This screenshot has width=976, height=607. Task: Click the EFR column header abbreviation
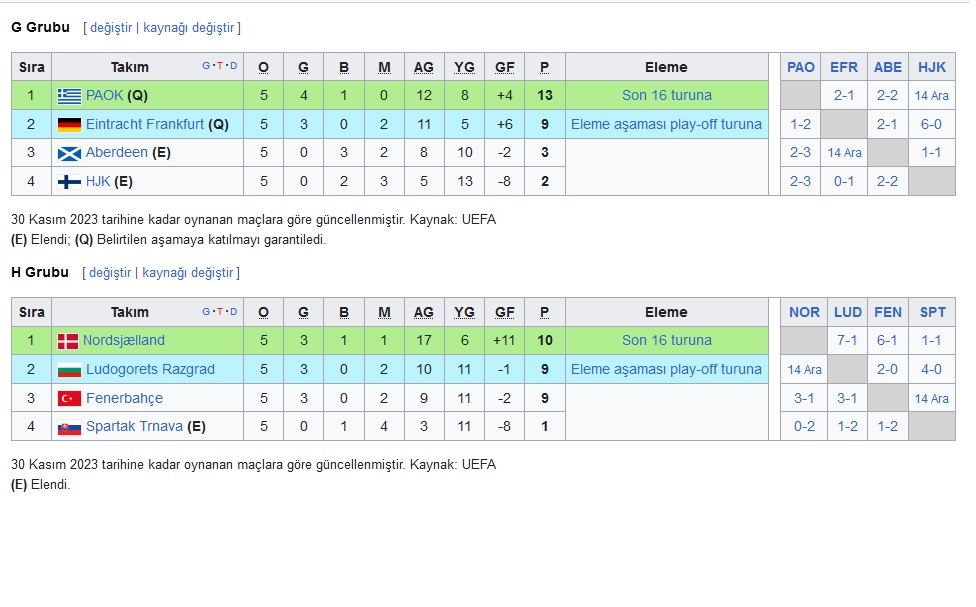[844, 67]
